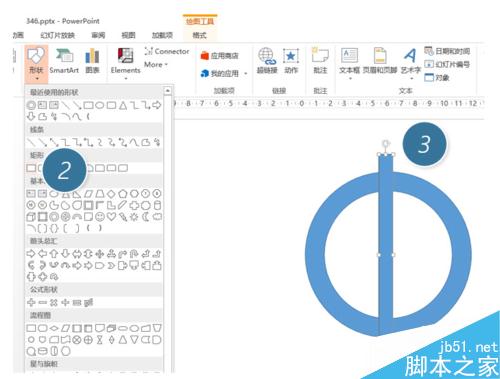500x379 pixels.
Task: Select the parallelogram basic shape
Action: pyautogui.click(x=88, y=194)
